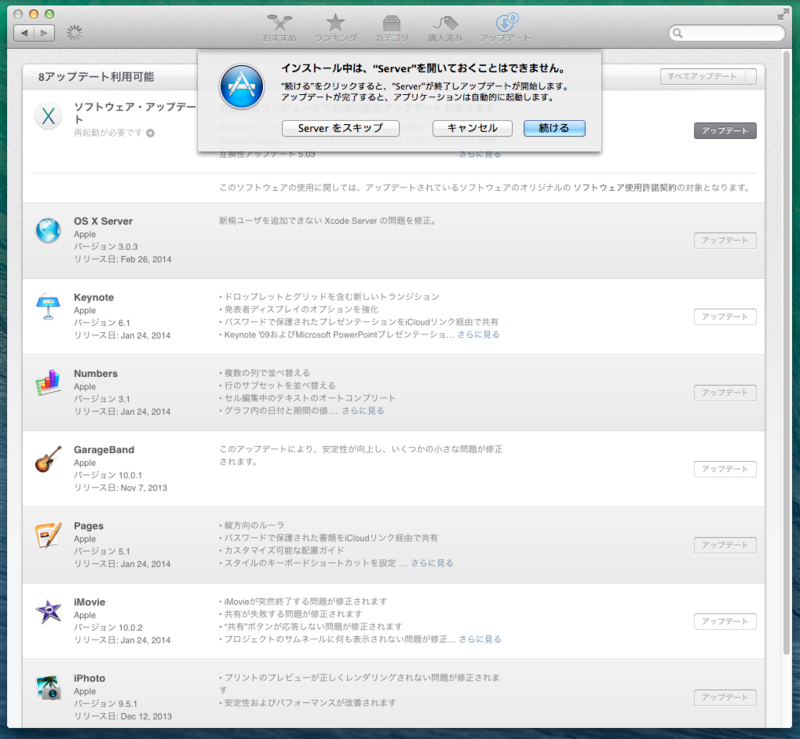Click さらに見る under software update notes
This screenshot has height=739, width=800.
pos(480,154)
